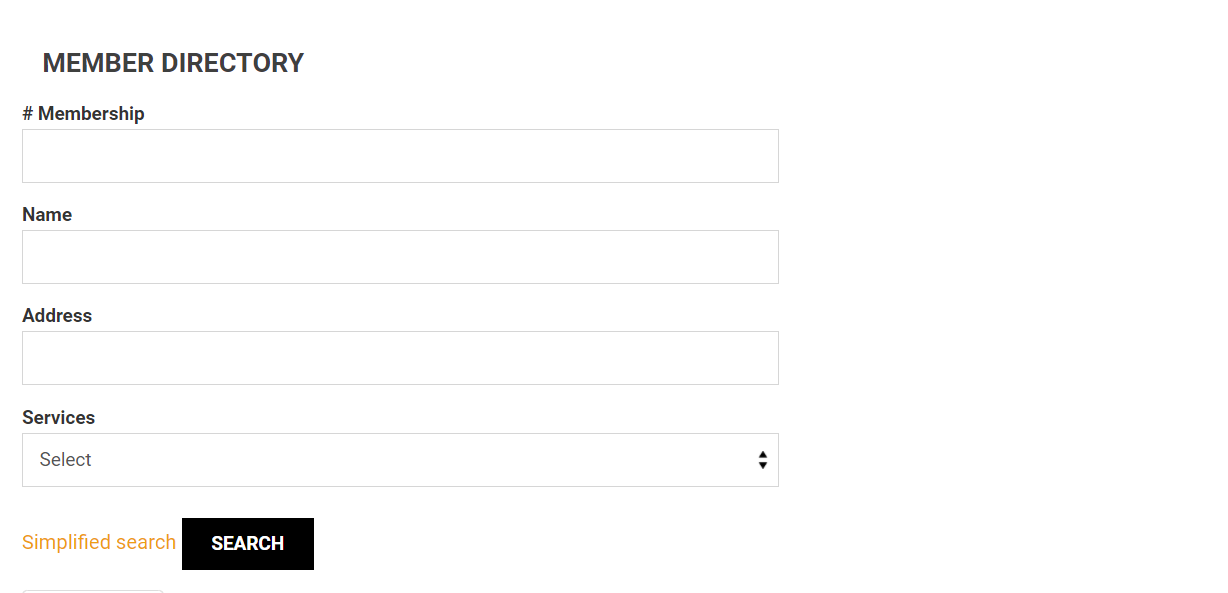The image size is (1228, 593).
Task: Open the Simplified search link
Action: (x=99, y=542)
